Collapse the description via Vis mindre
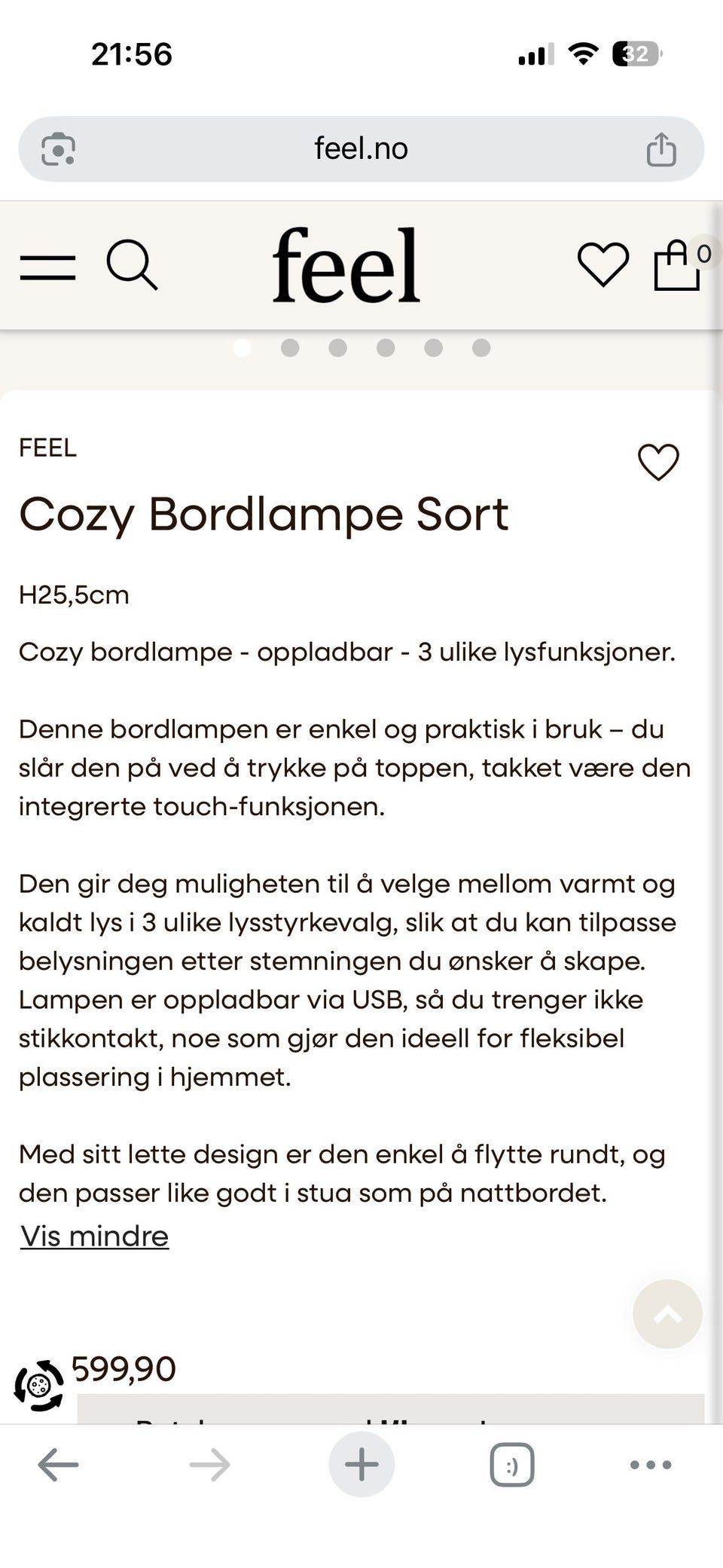This screenshot has width=723, height=1568. click(93, 1235)
